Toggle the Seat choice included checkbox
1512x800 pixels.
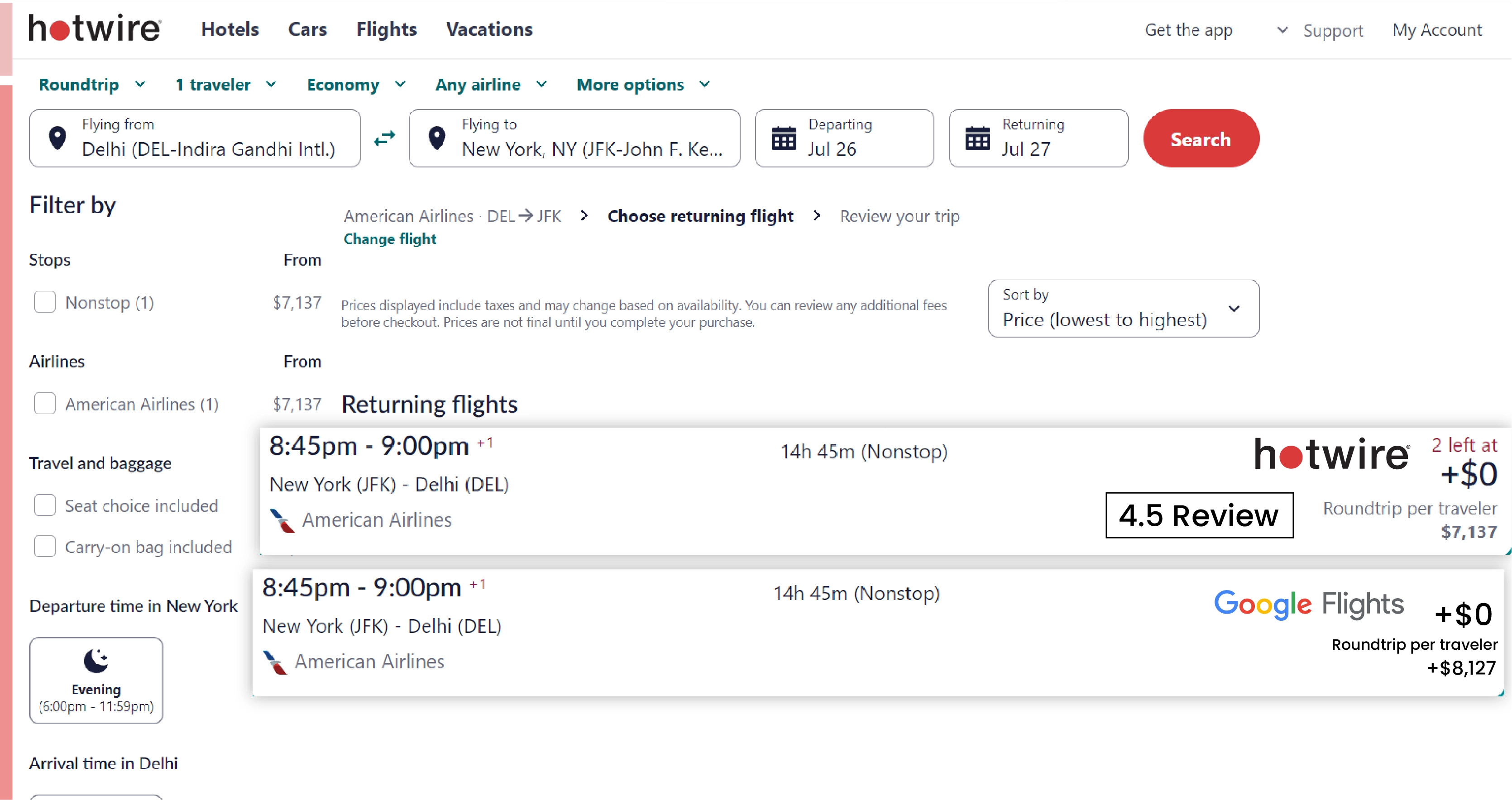click(45, 505)
